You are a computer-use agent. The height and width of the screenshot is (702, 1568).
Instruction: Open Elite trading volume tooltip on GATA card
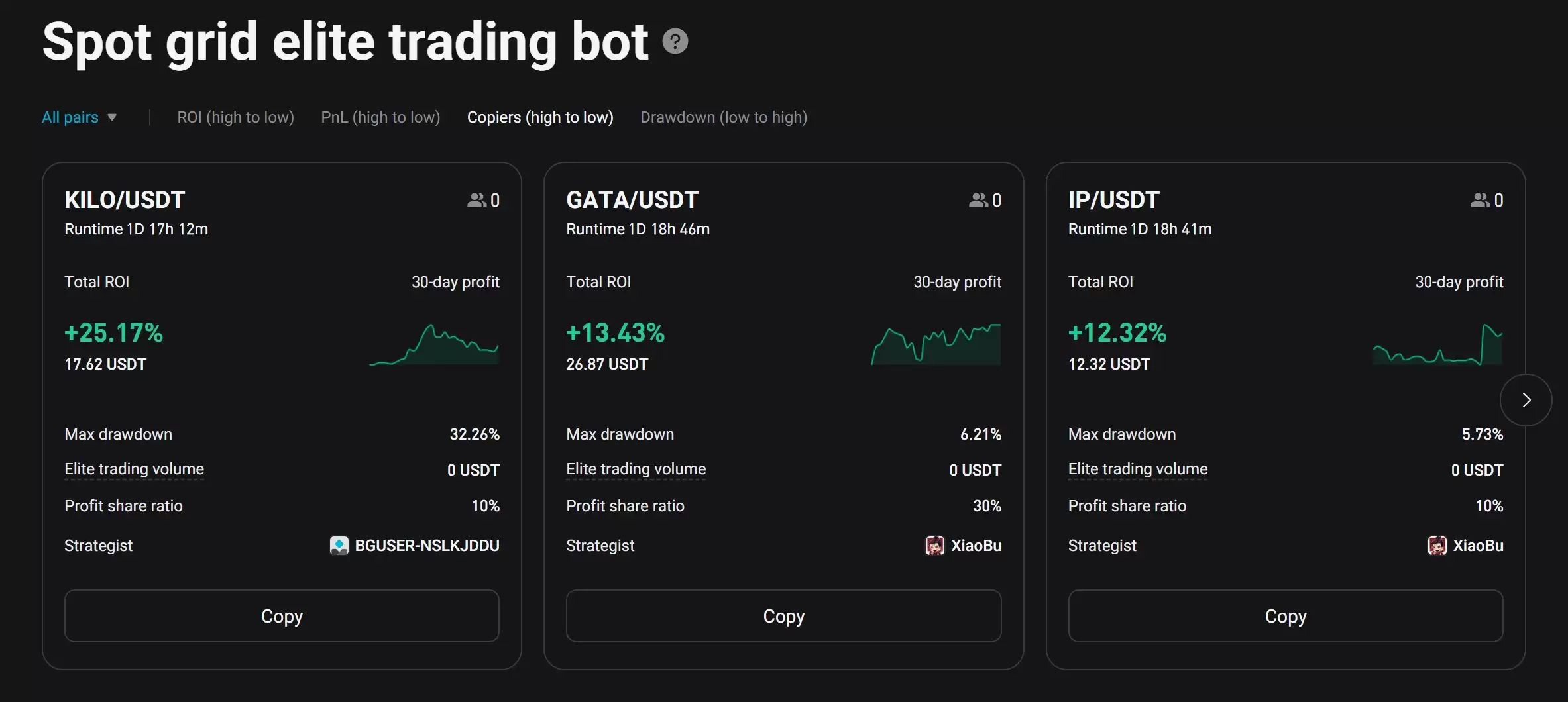[636, 469]
